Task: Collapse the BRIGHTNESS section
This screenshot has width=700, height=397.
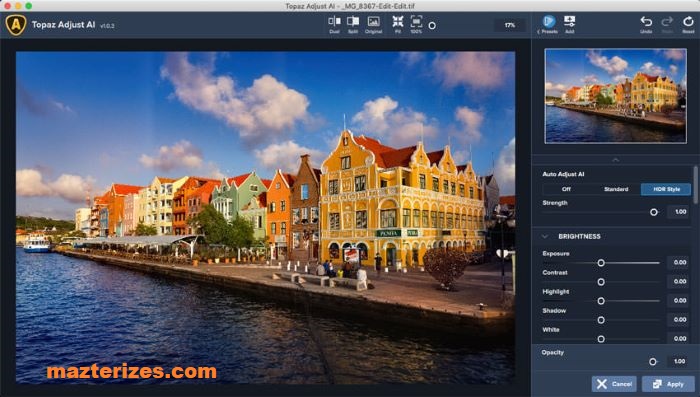Action: click(x=545, y=236)
